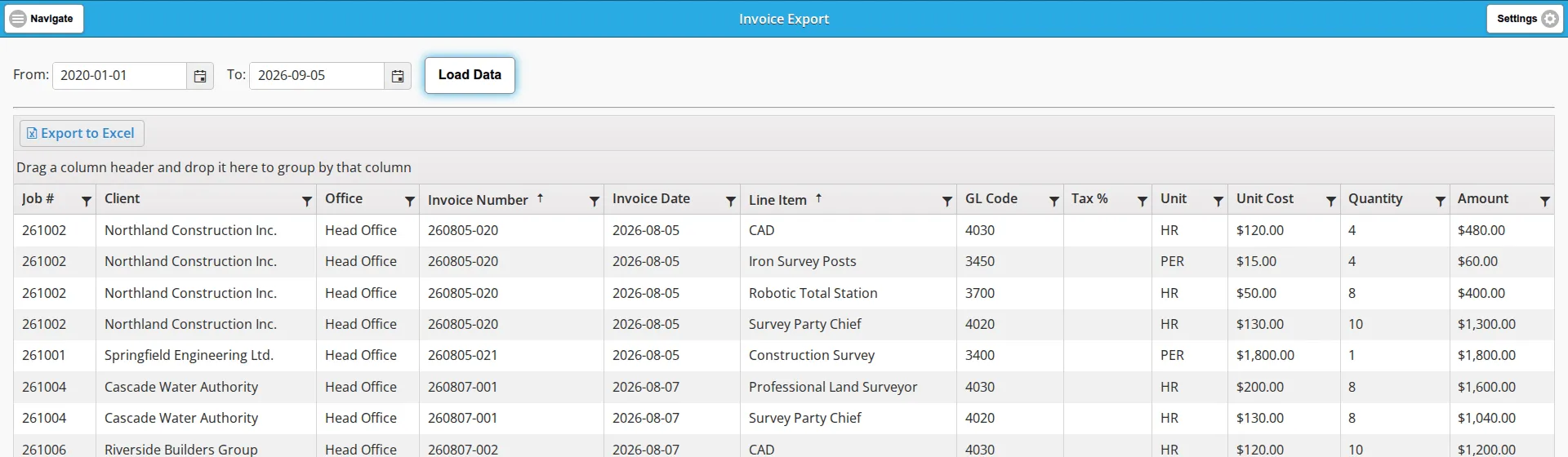
Task: Filter the Job # column
Action: (86, 201)
